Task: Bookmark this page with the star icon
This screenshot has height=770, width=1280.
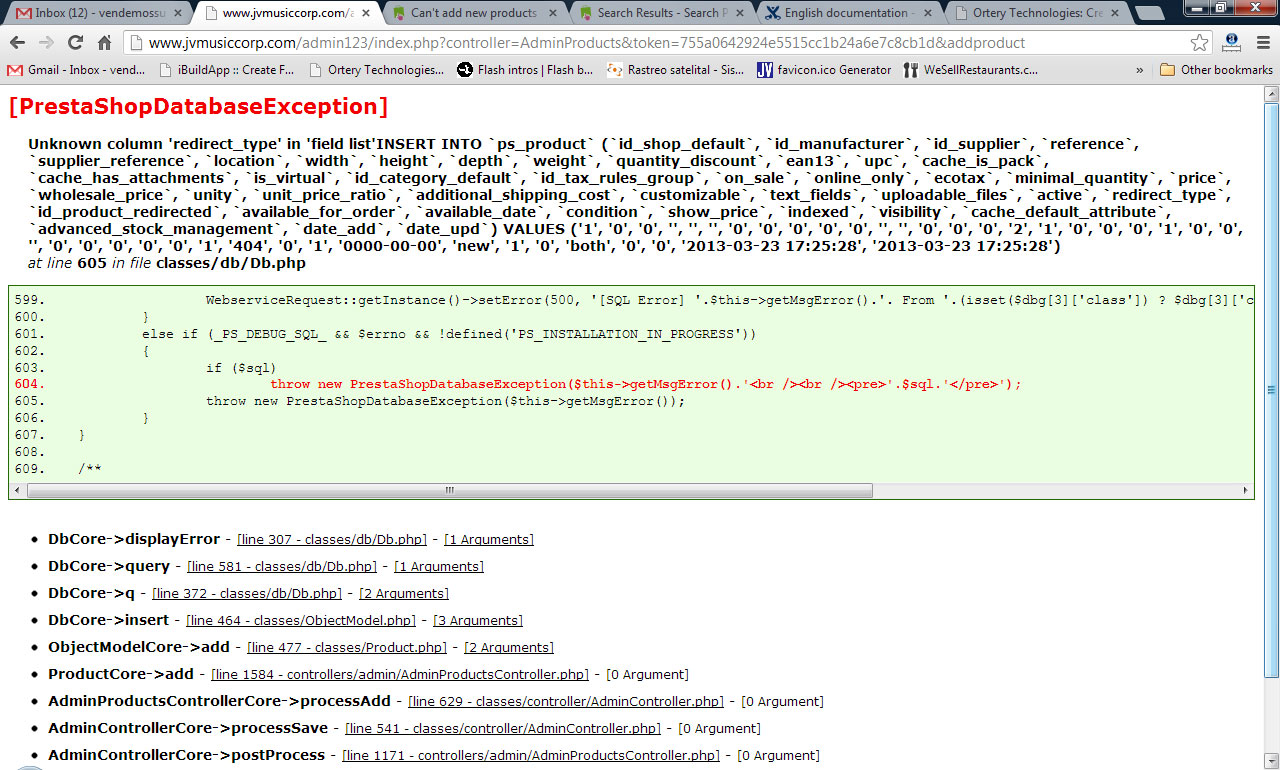Action: click(1199, 43)
